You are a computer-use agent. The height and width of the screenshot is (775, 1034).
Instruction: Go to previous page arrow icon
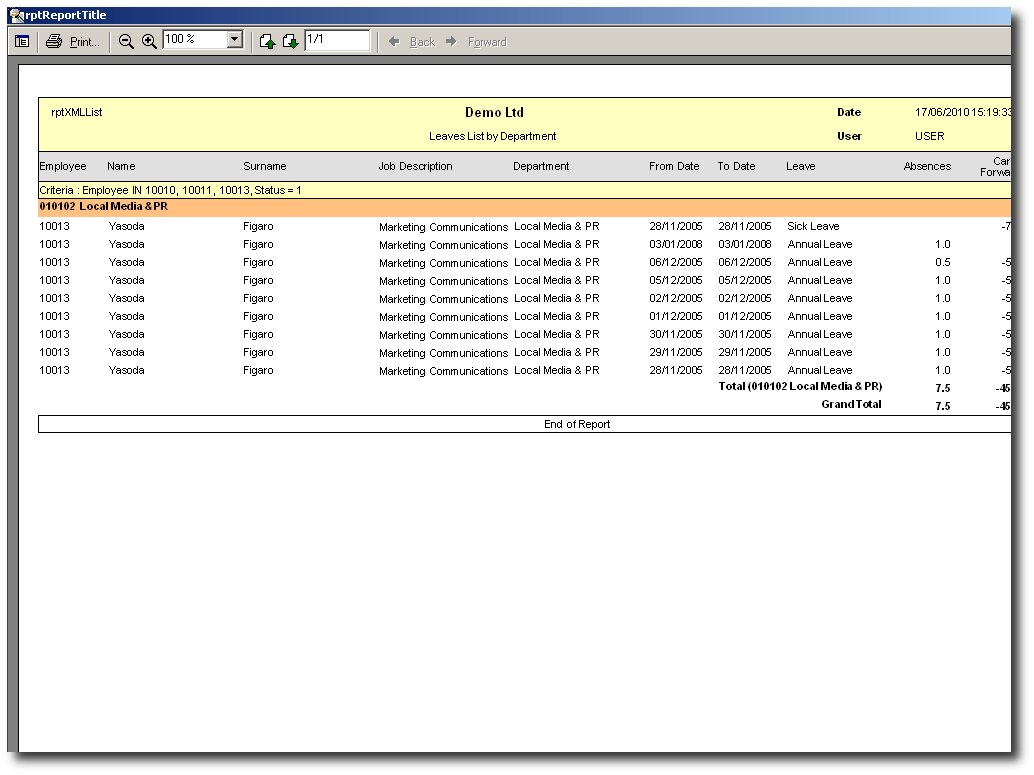pyautogui.click(x=267, y=42)
